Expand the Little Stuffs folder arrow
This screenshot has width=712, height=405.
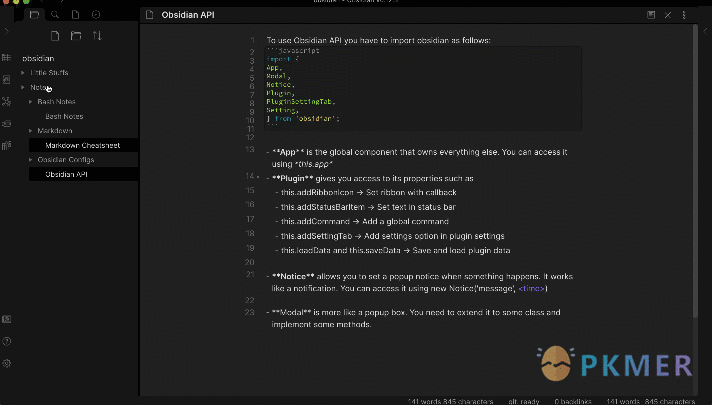point(23,73)
